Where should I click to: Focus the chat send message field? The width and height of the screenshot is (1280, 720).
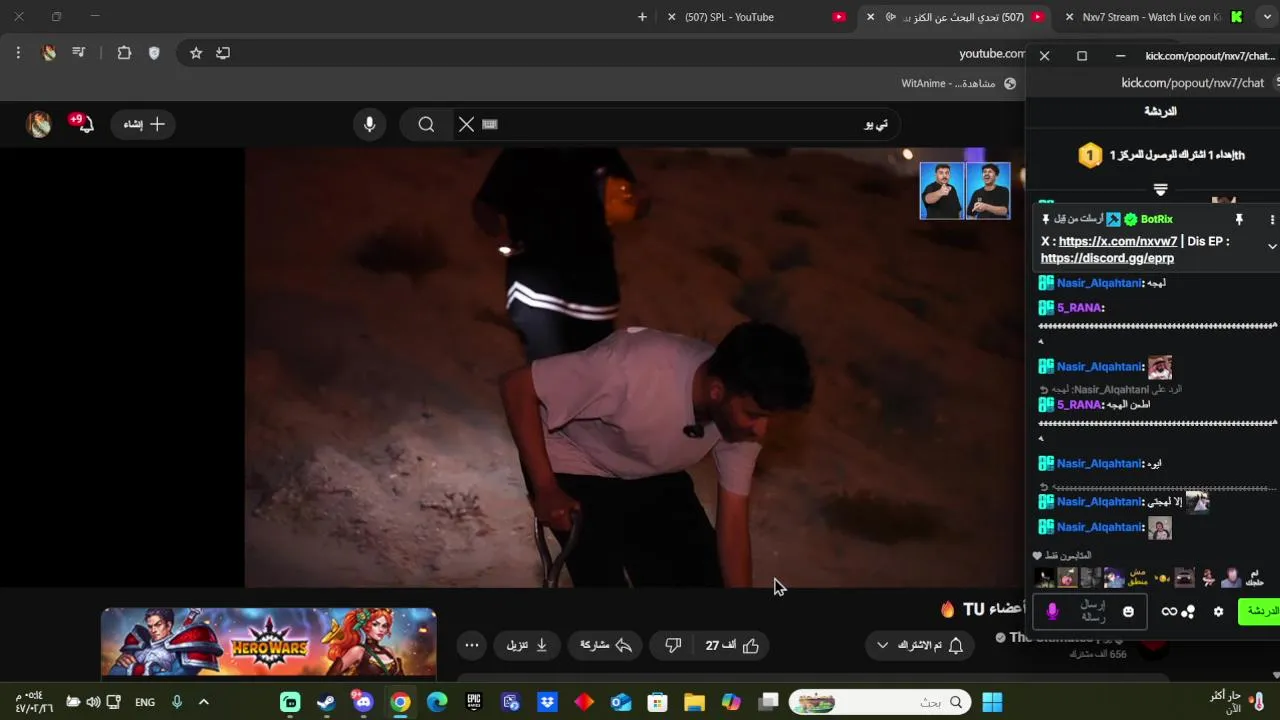click(x=1091, y=611)
